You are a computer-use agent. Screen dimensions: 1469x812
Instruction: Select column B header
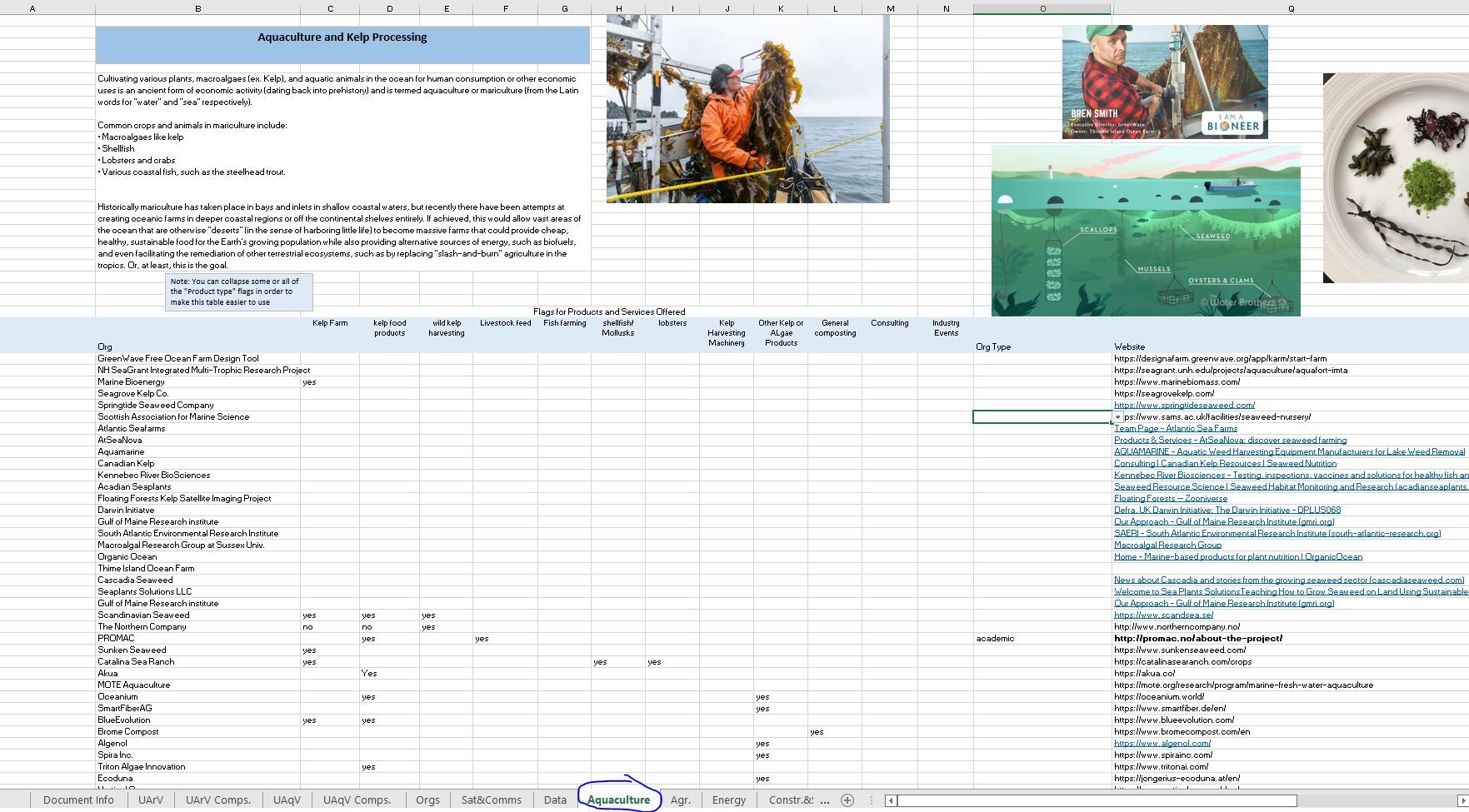197,8
